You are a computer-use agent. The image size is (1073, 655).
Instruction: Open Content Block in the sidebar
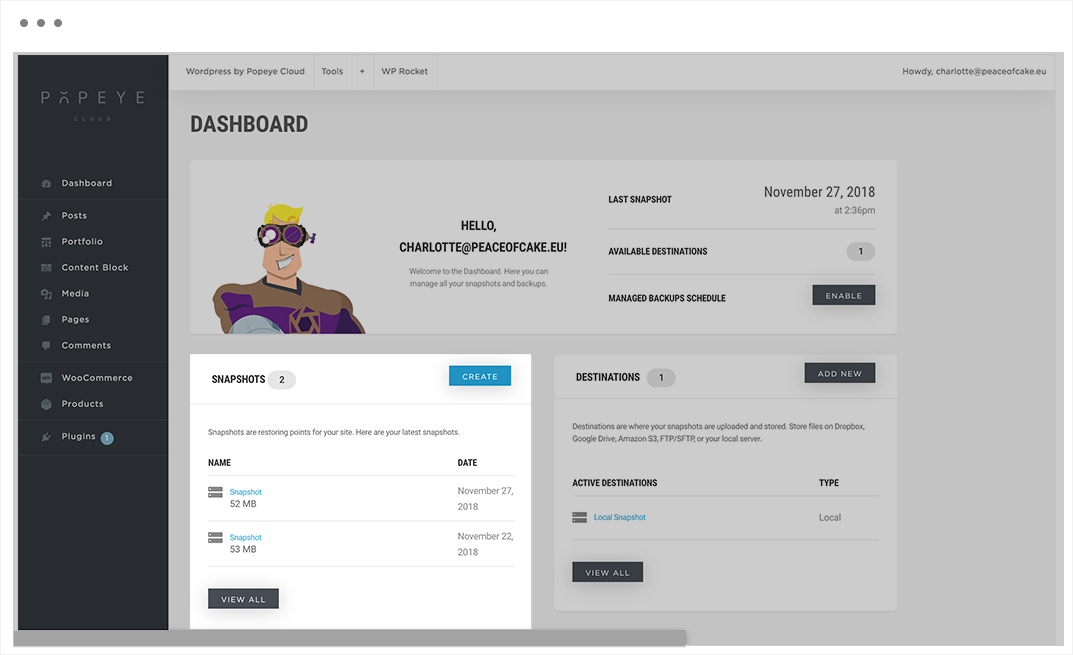point(94,268)
